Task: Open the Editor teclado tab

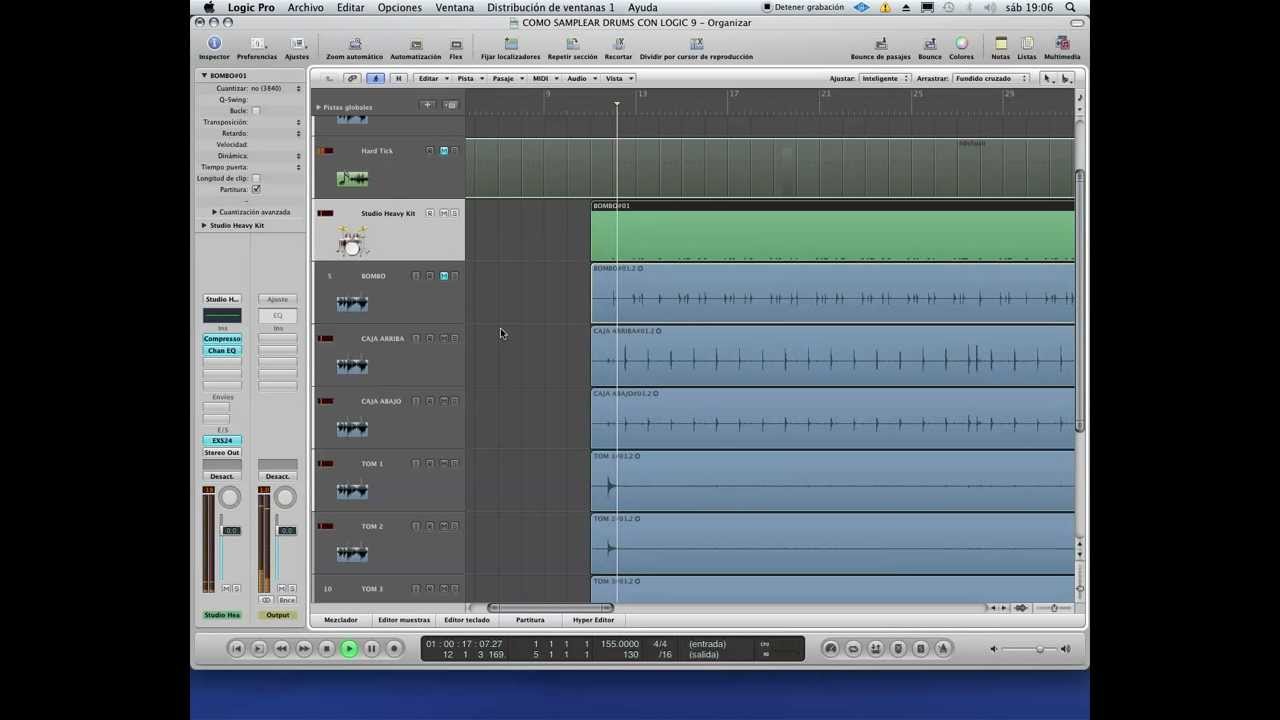Action: pyautogui.click(x=467, y=620)
